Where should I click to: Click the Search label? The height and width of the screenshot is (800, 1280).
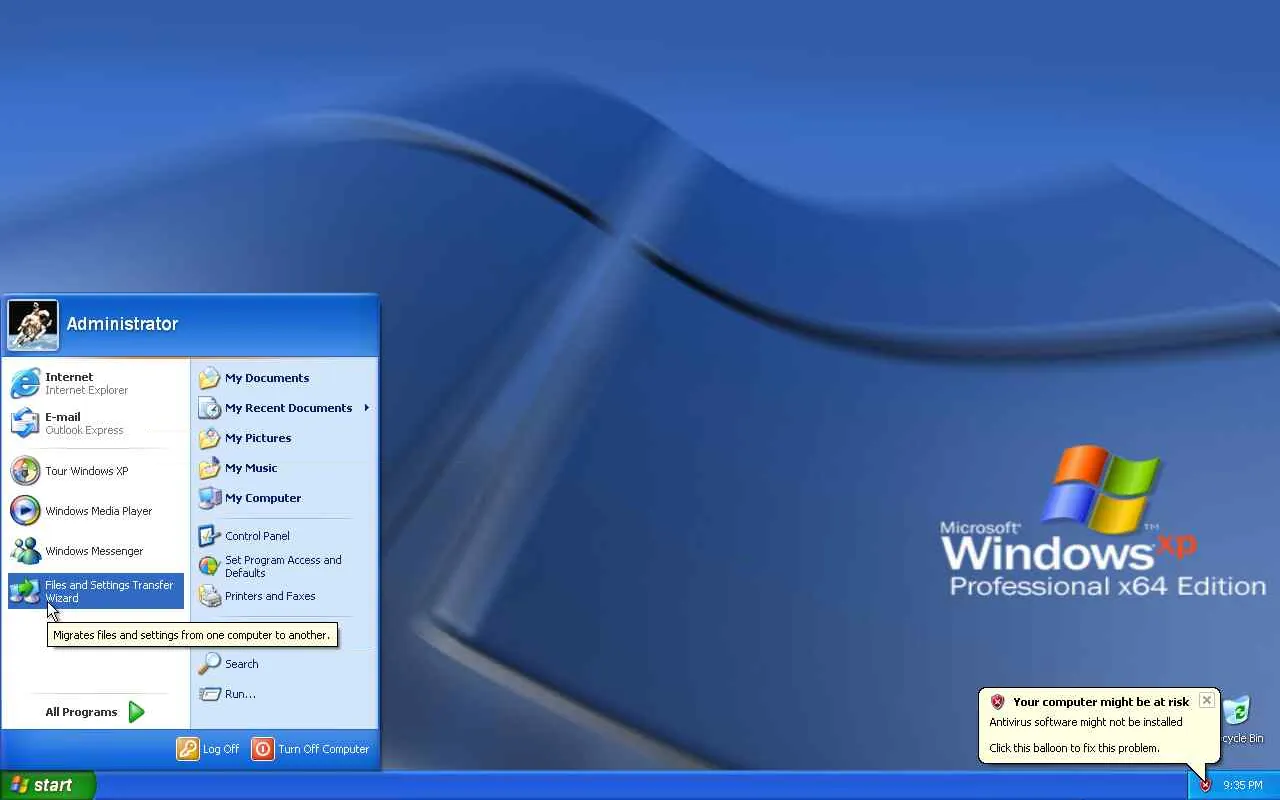[x=242, y=664]
